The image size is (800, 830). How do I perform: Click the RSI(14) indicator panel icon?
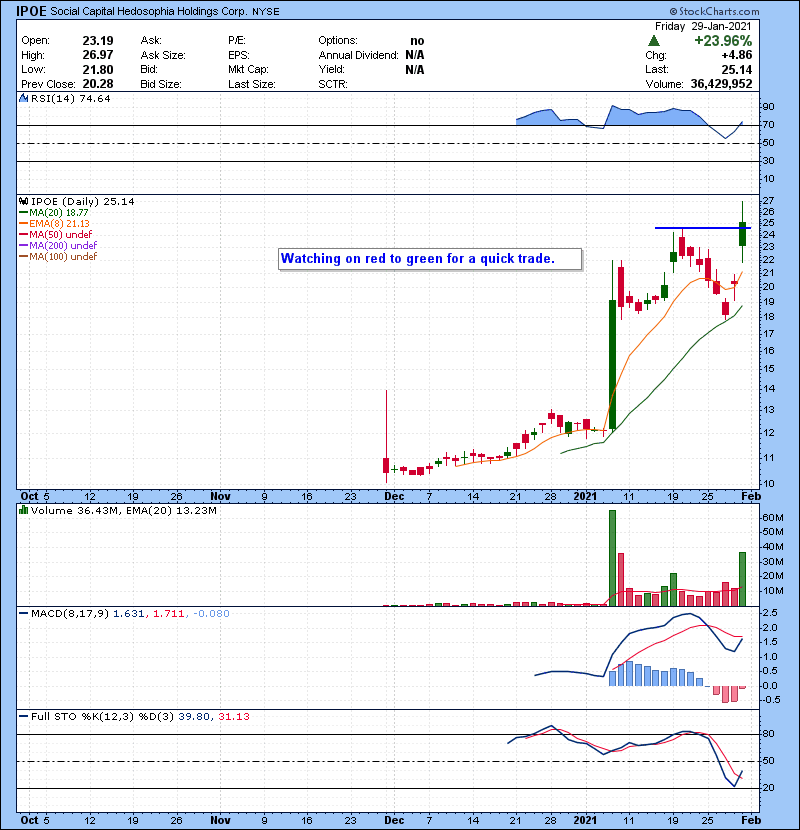[24, 98]
